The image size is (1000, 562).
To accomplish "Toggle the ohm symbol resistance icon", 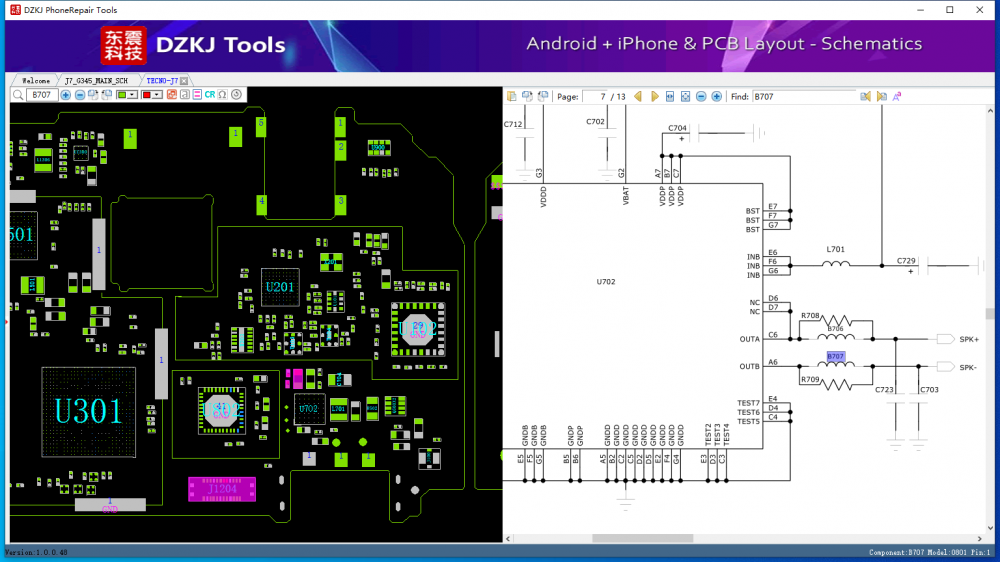I will (x=223, y=94).
